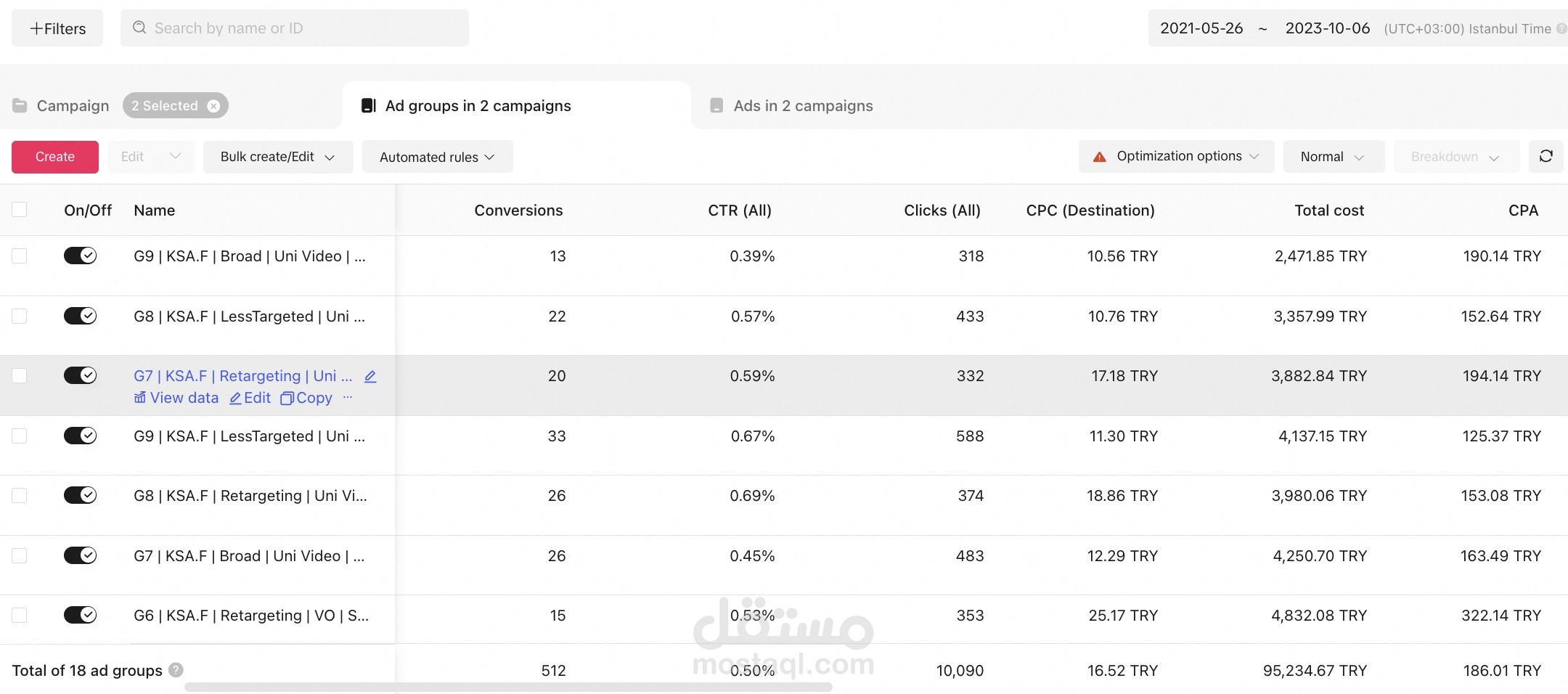Click the Campaign folder icon

pos(20,105)
